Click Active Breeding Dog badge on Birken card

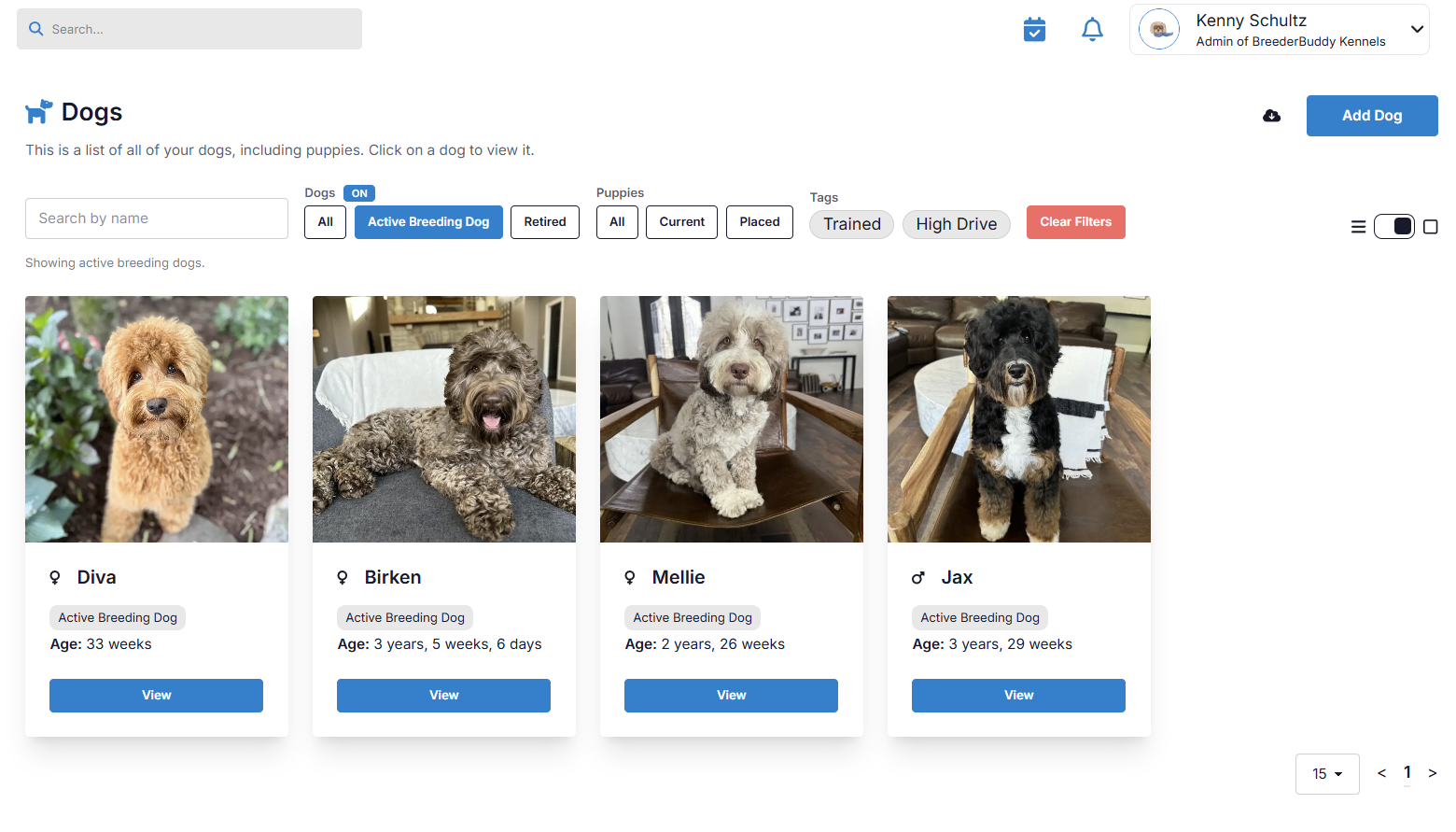[405, 618]
